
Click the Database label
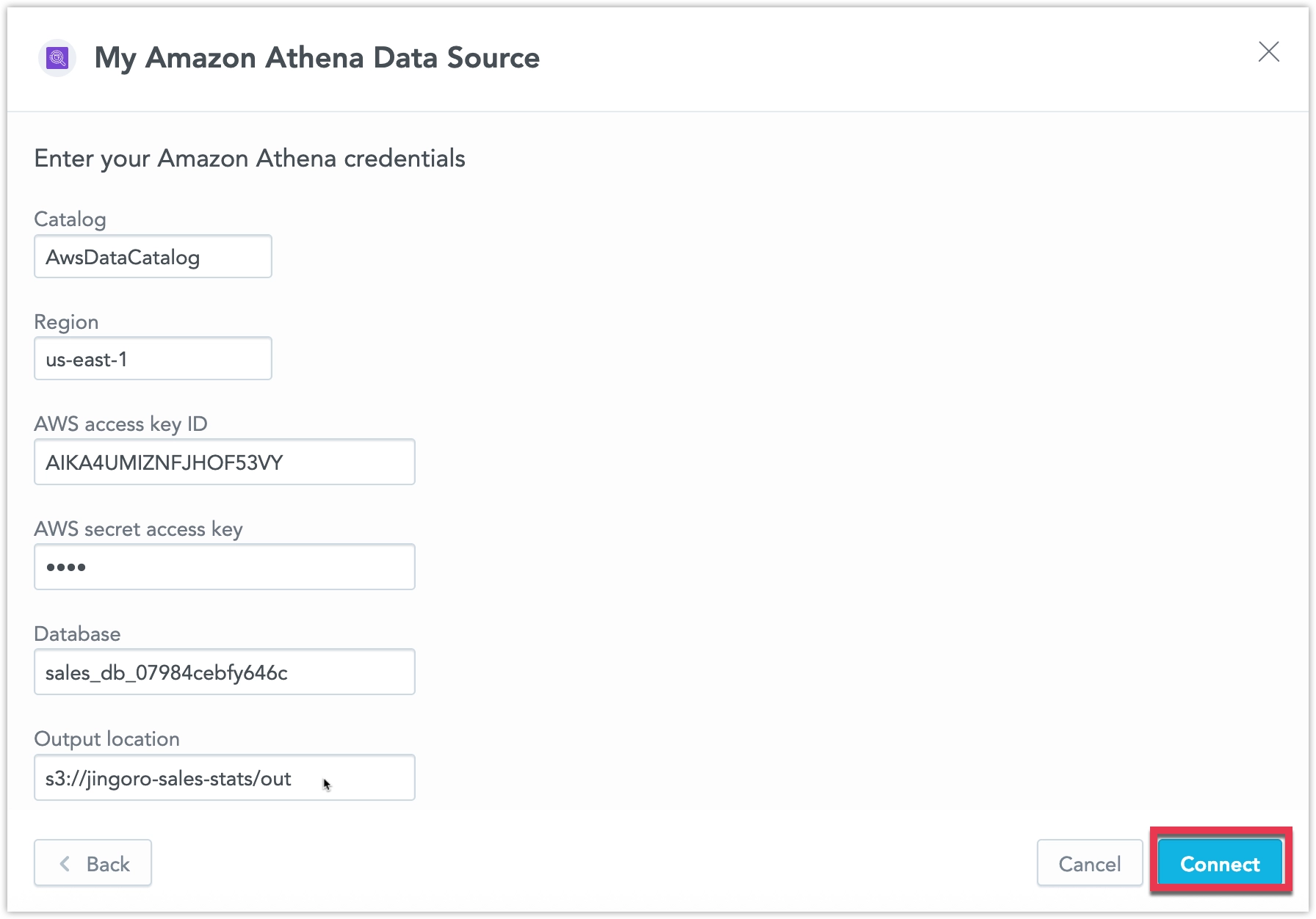pos(77,634)
